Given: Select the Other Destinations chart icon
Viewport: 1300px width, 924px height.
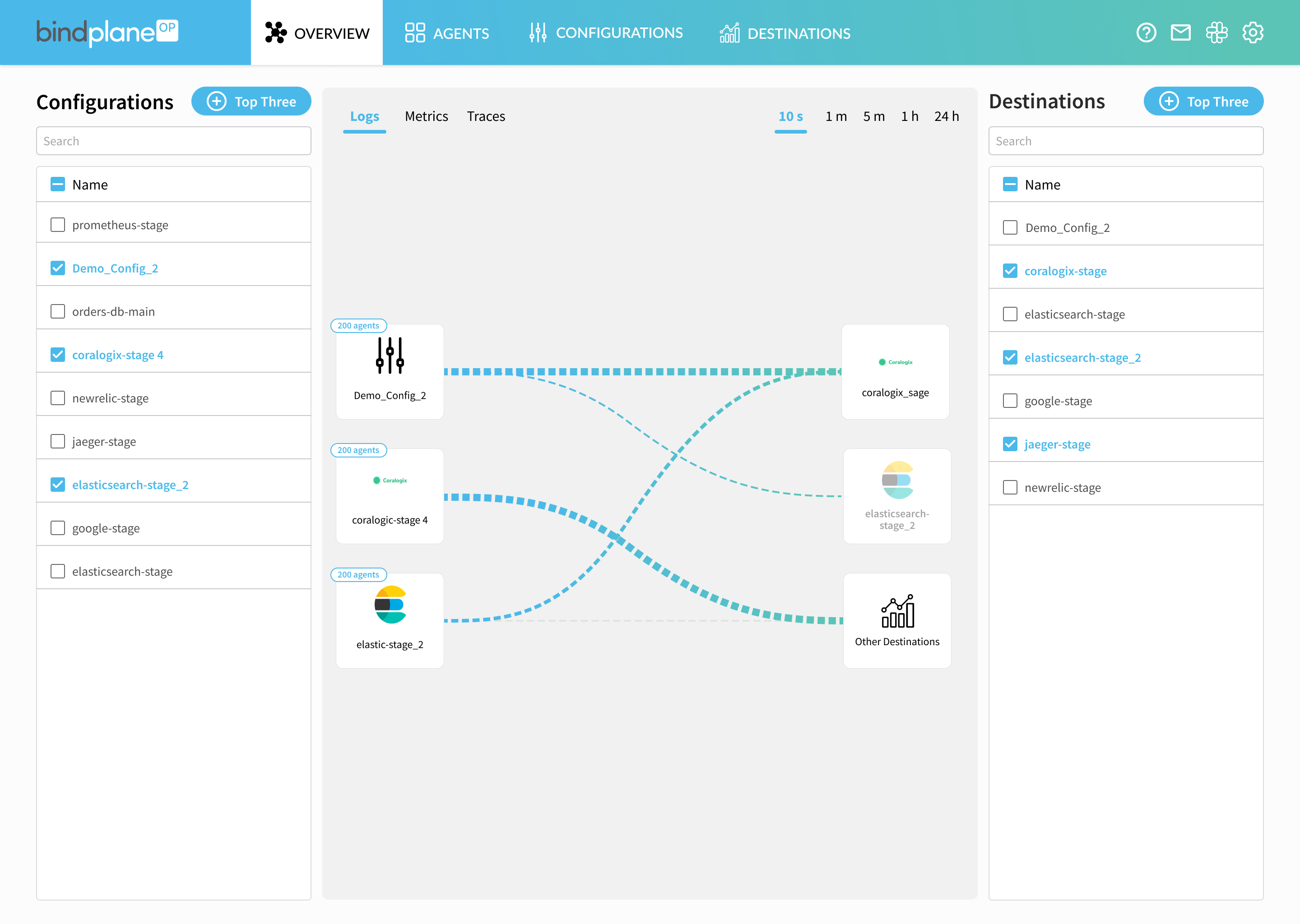Looking at the screenshot, I should [x=897, y=611].
